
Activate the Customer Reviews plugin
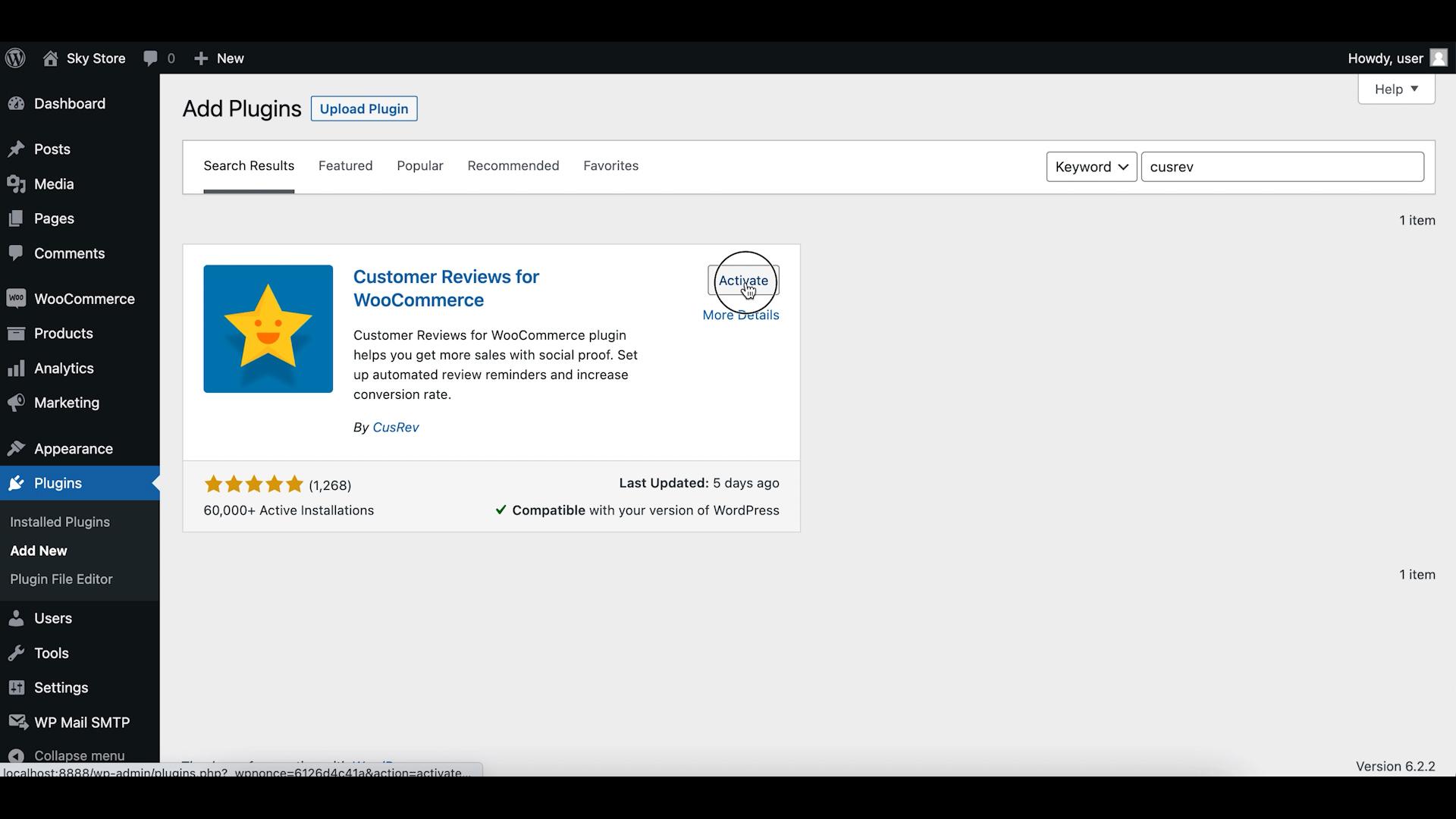tap(743, 281)
